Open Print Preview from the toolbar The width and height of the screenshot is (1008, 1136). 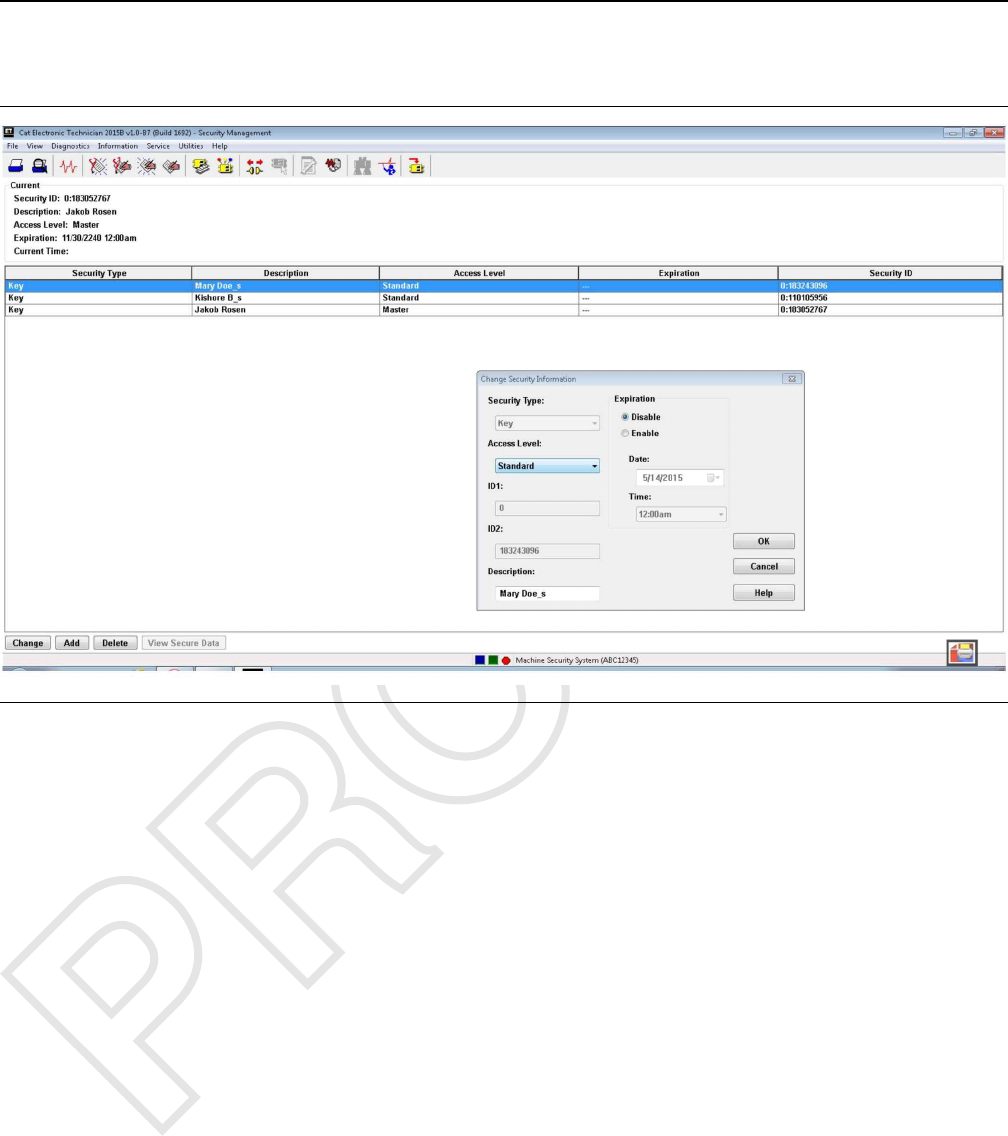pos(40,167)
